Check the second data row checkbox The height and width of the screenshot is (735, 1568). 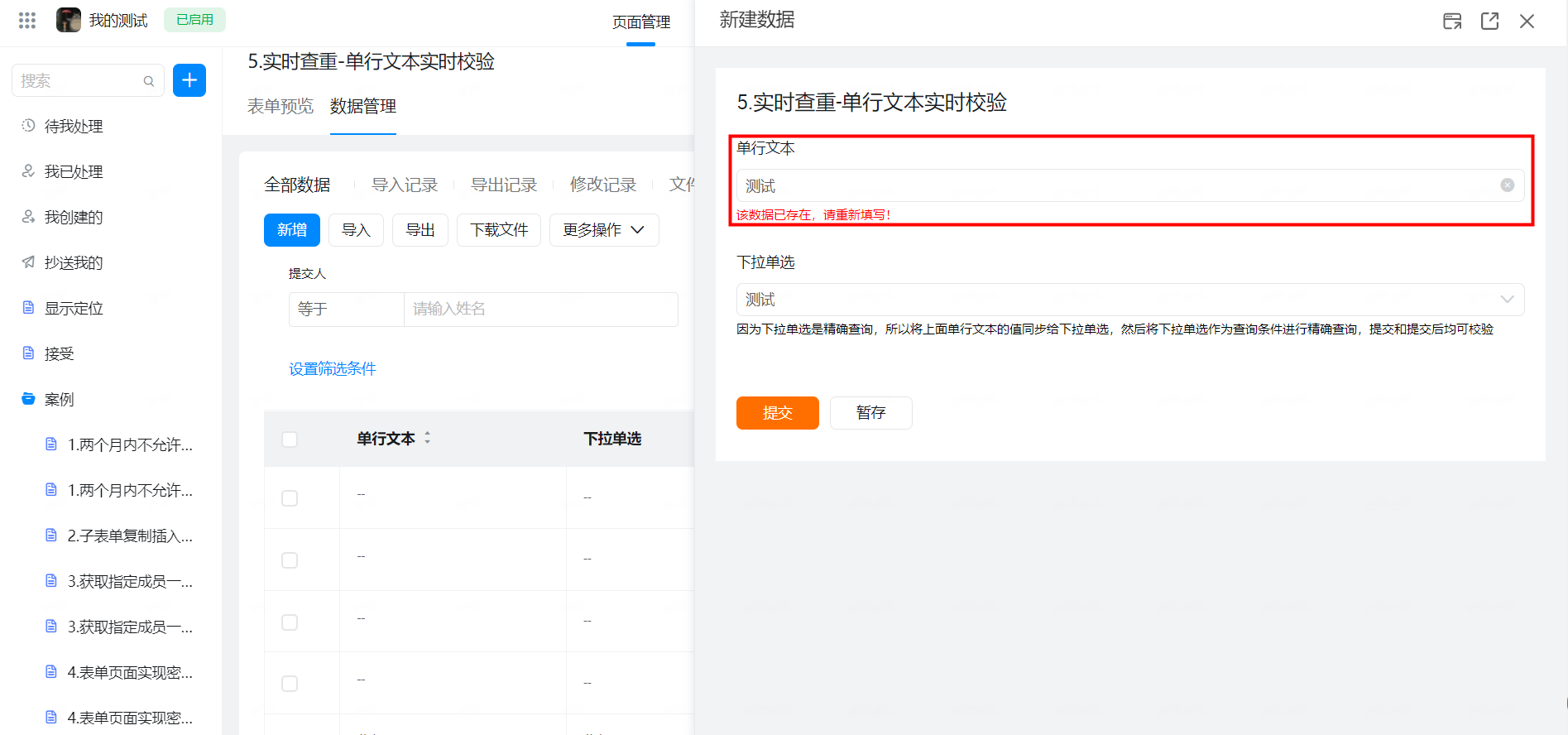point(290,560)
